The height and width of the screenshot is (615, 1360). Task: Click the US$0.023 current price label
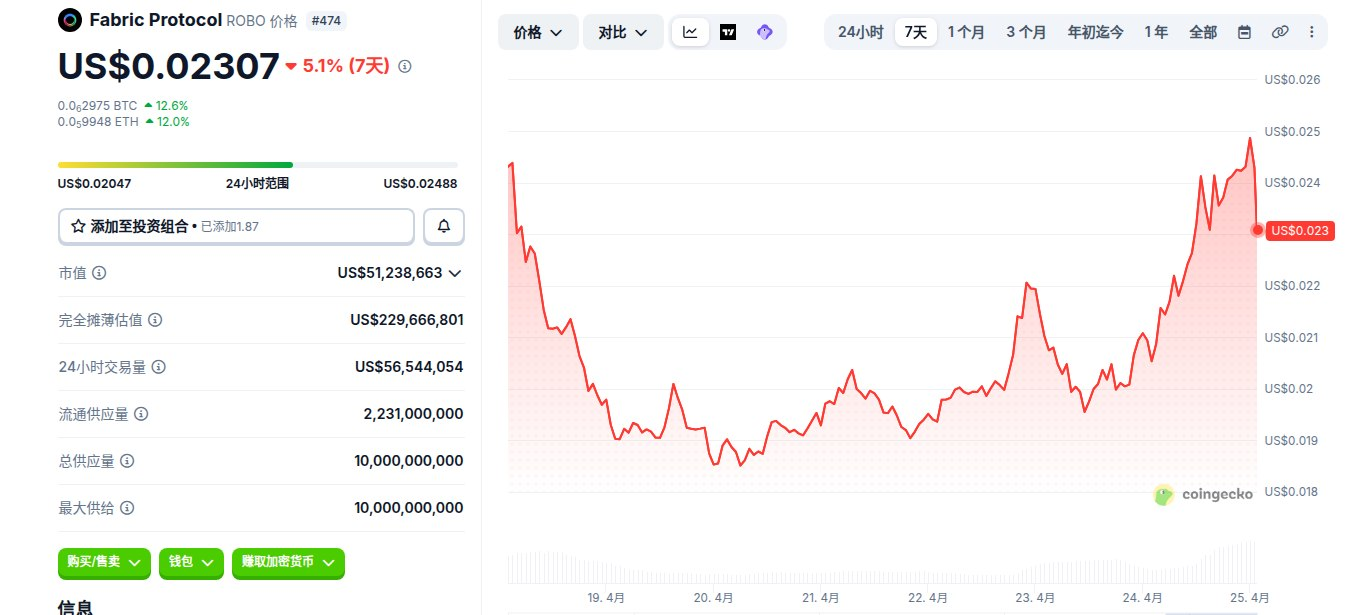pos(1301,231)
